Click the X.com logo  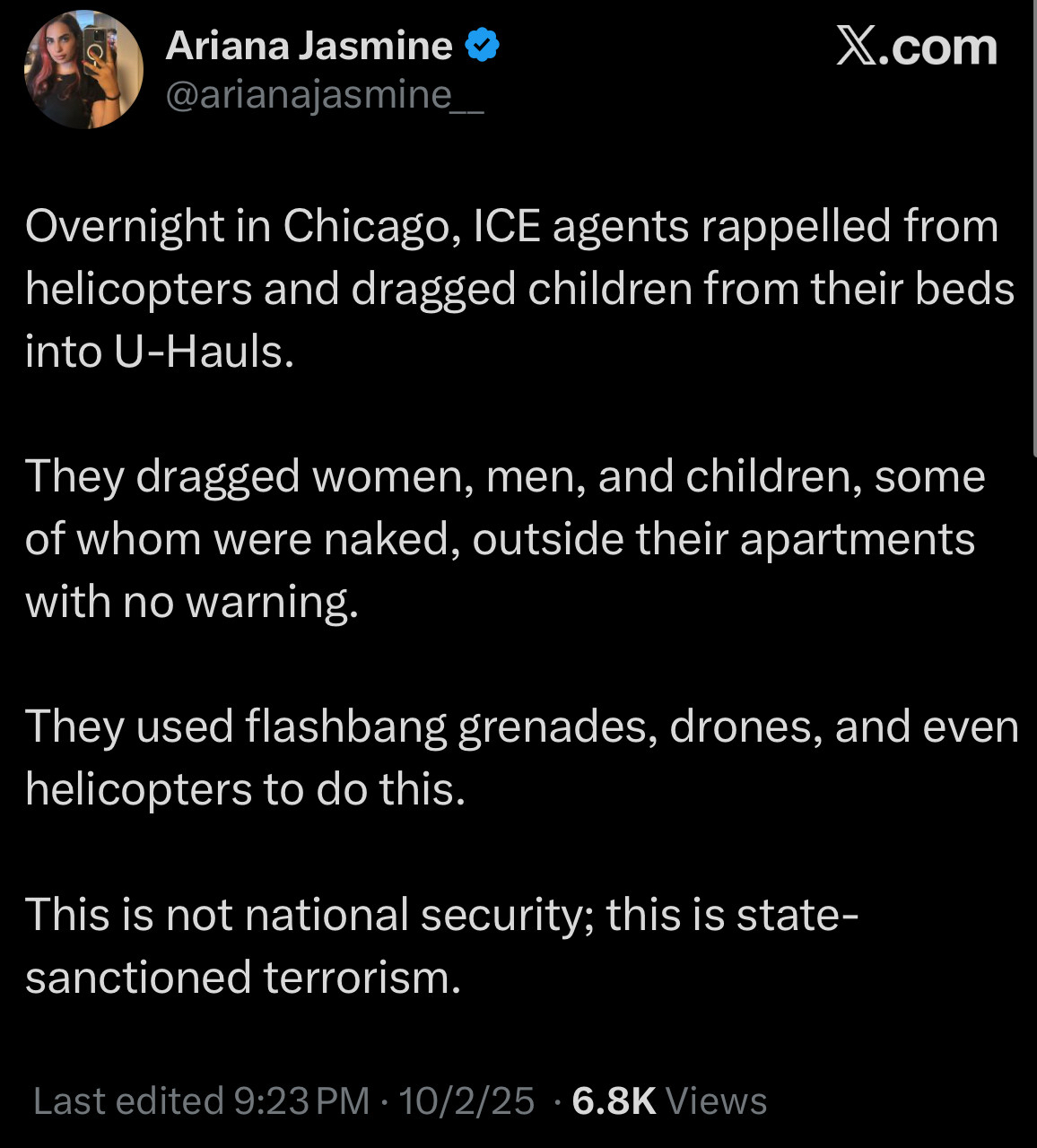[916, 47]
